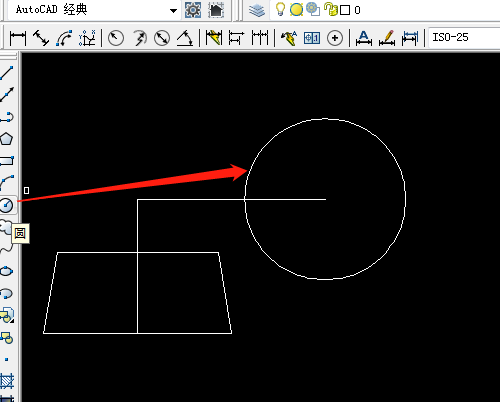Click the Ordinate dimension icon

pyautogui.click(x=87, y=38)
